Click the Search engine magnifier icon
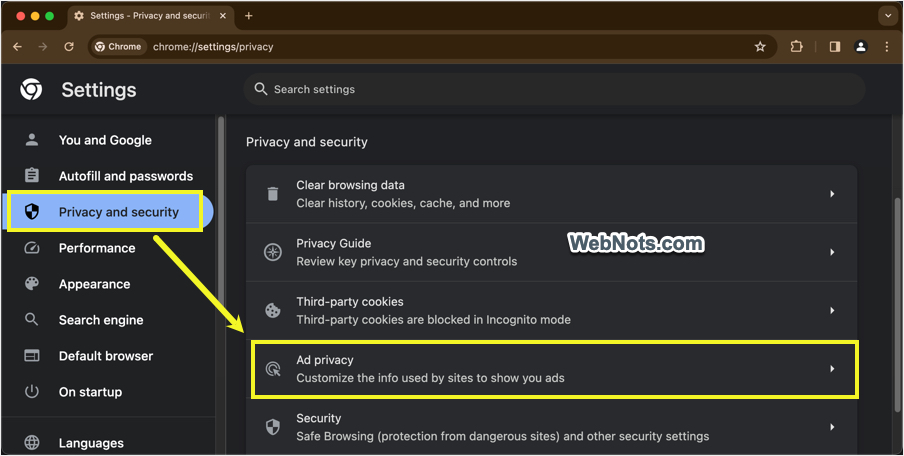The width and height of the screenshot is (904, 456). pyautogui.click(x=32, y=319)
